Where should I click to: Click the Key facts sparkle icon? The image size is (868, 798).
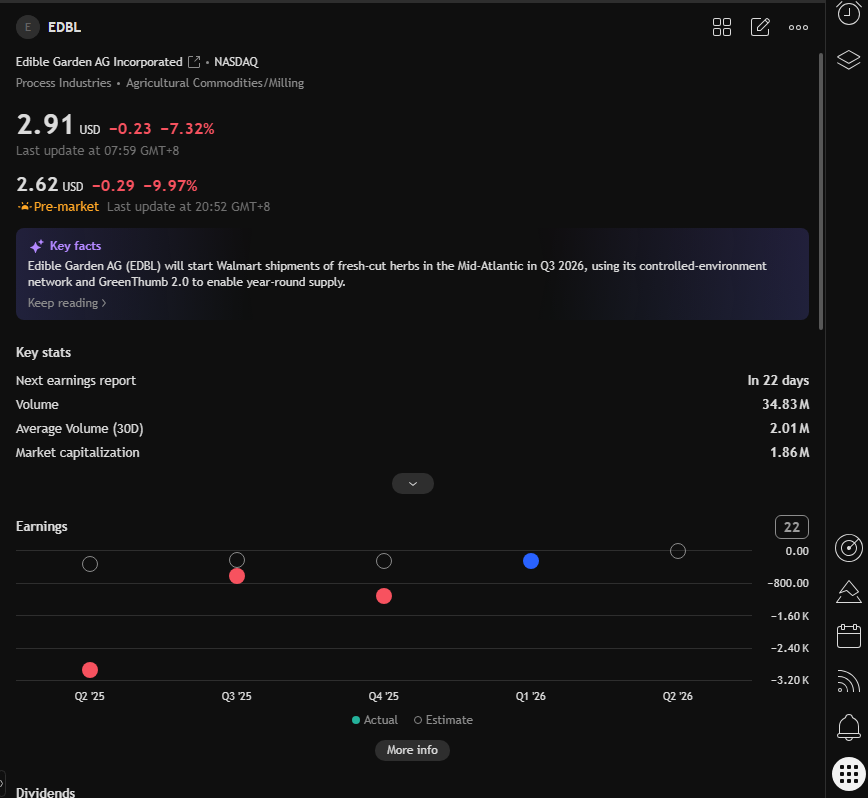(x=37, y=246)
